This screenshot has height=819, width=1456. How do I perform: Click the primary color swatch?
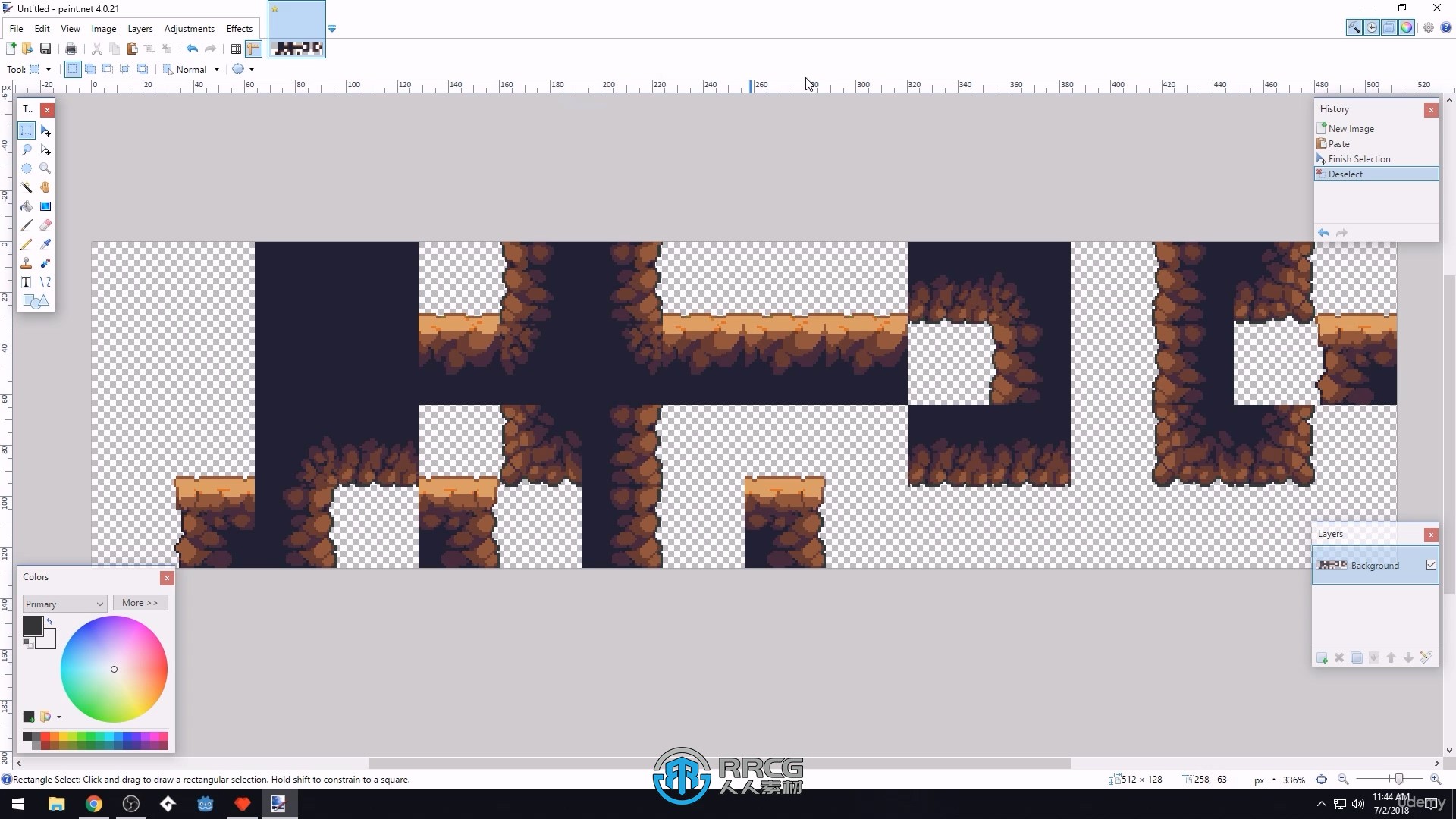33,626
